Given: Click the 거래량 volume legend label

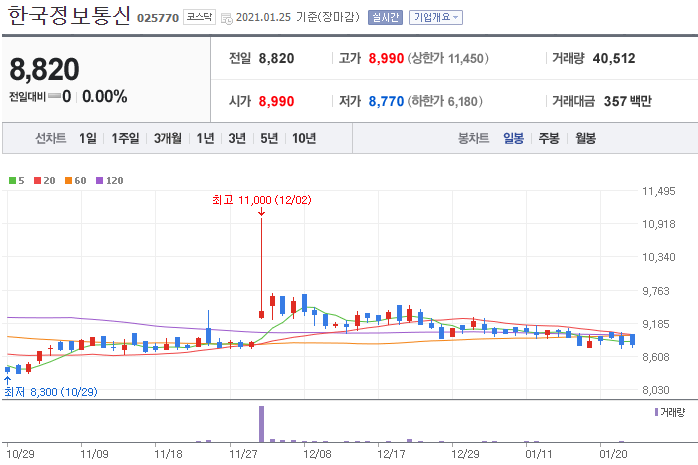Looking at the screenshot, I should [x=672, y=412].
